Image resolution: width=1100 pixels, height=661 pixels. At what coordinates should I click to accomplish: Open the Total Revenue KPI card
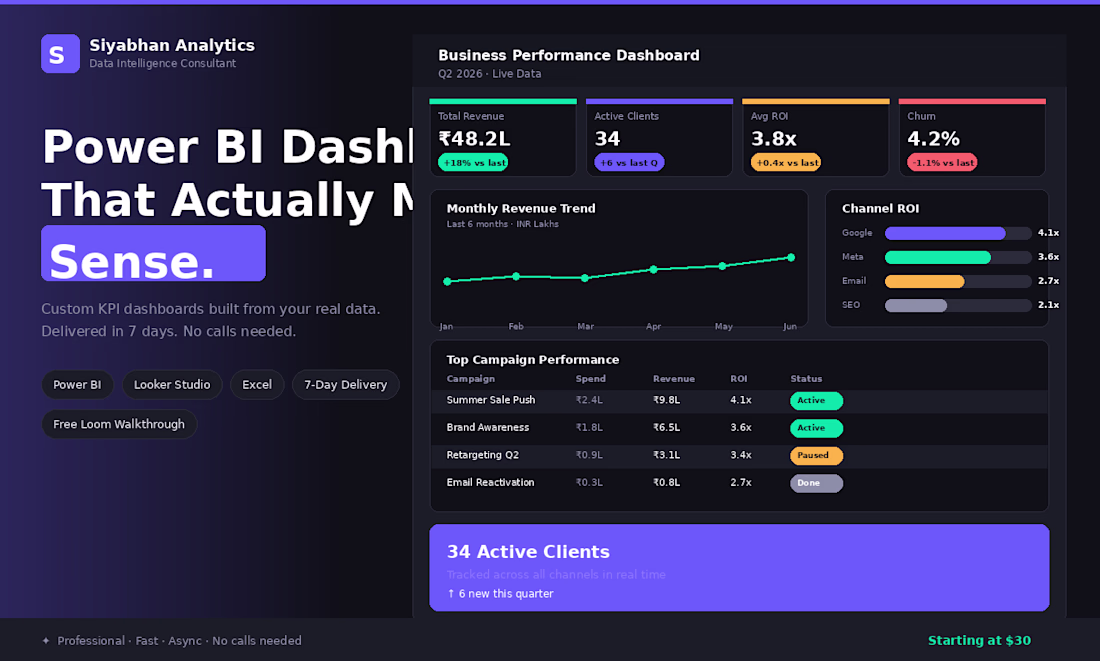click(503, 138)
